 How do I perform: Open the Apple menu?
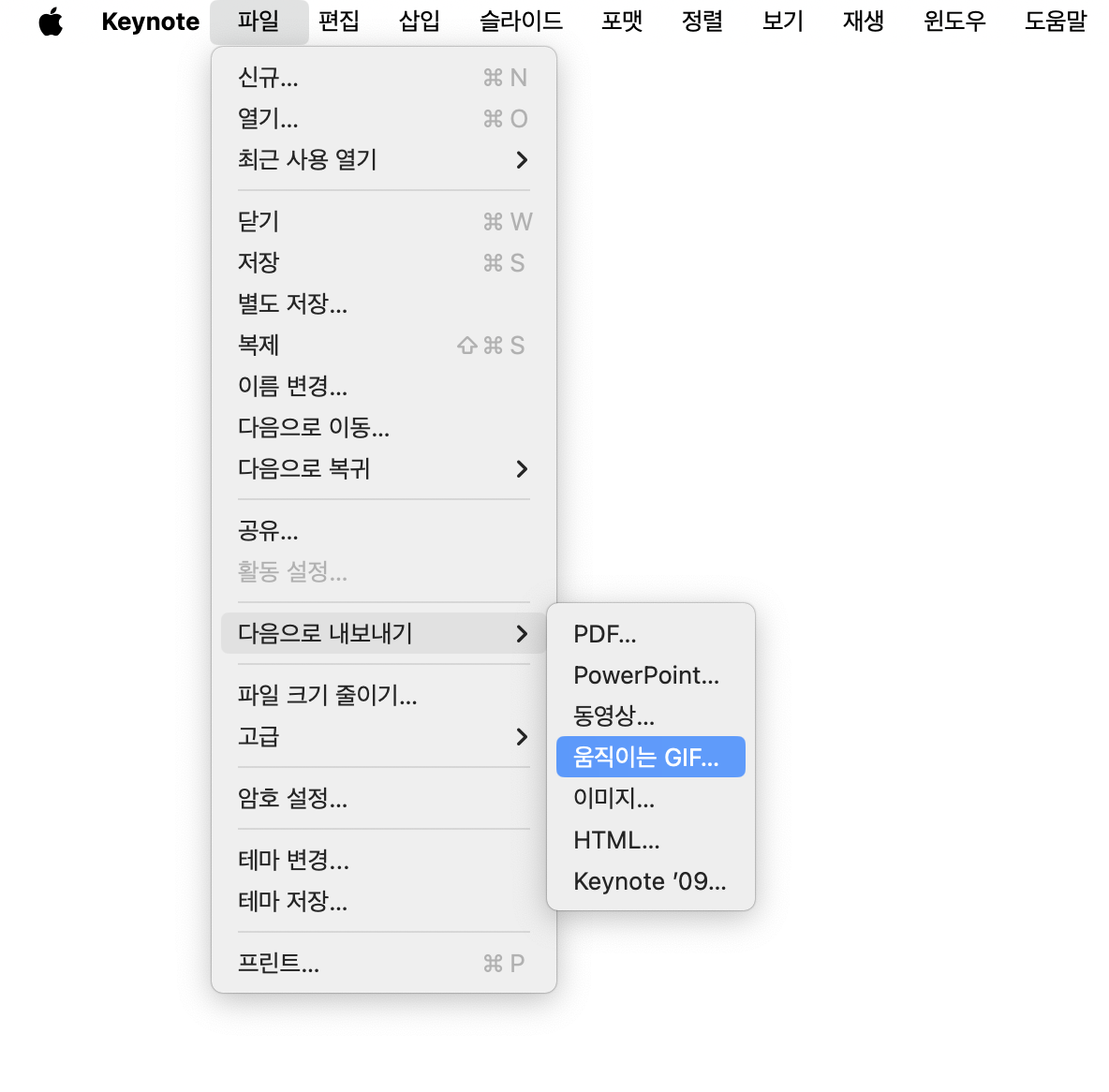[x=52, y=22]
